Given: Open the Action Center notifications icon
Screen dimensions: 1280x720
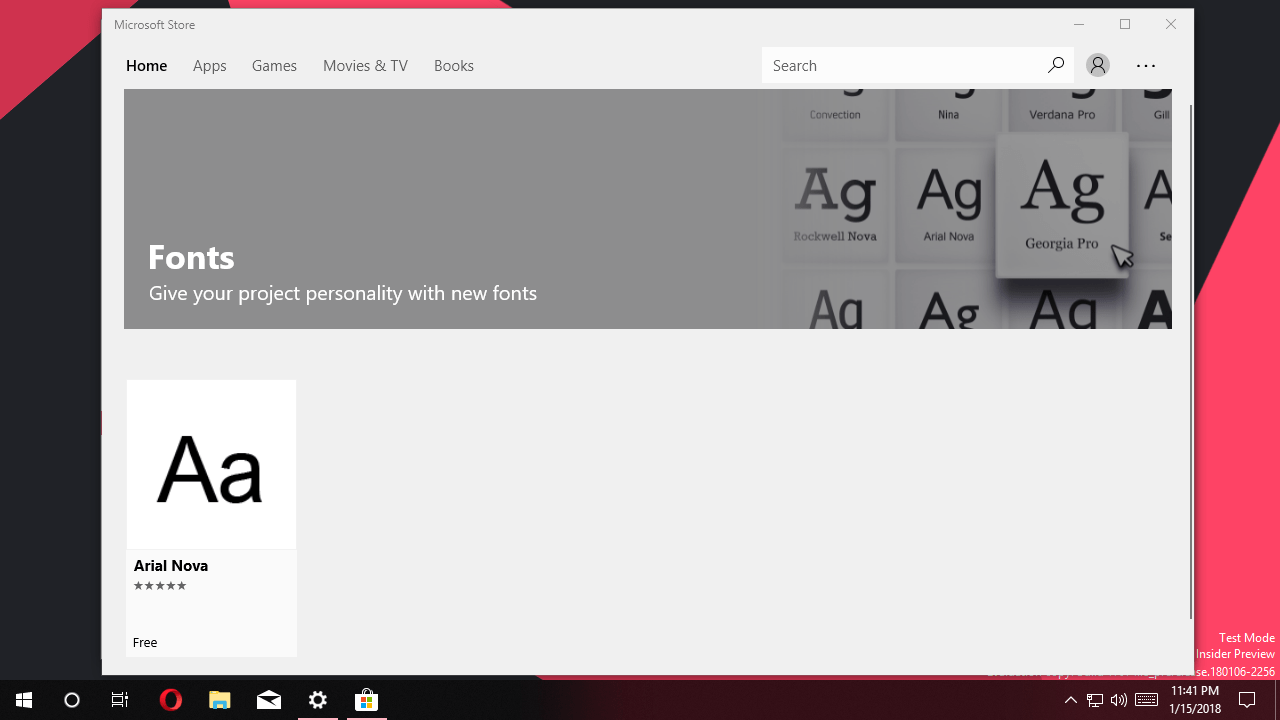Looking at the screenshot, I should tap(1246, 700).
